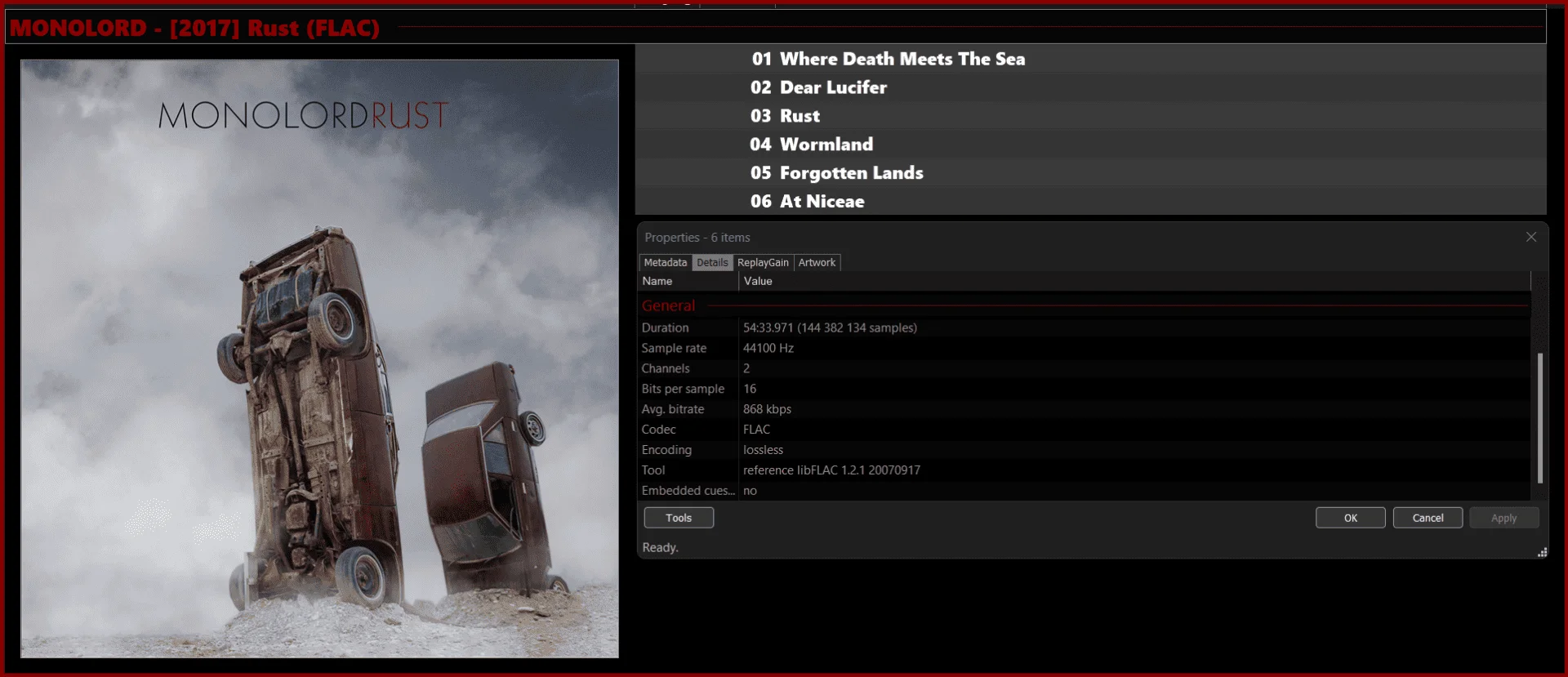Image resolution: width=1568 pixels, height=677 pixels.
Task: Click the Value column header
Action: coord(1134,281)
